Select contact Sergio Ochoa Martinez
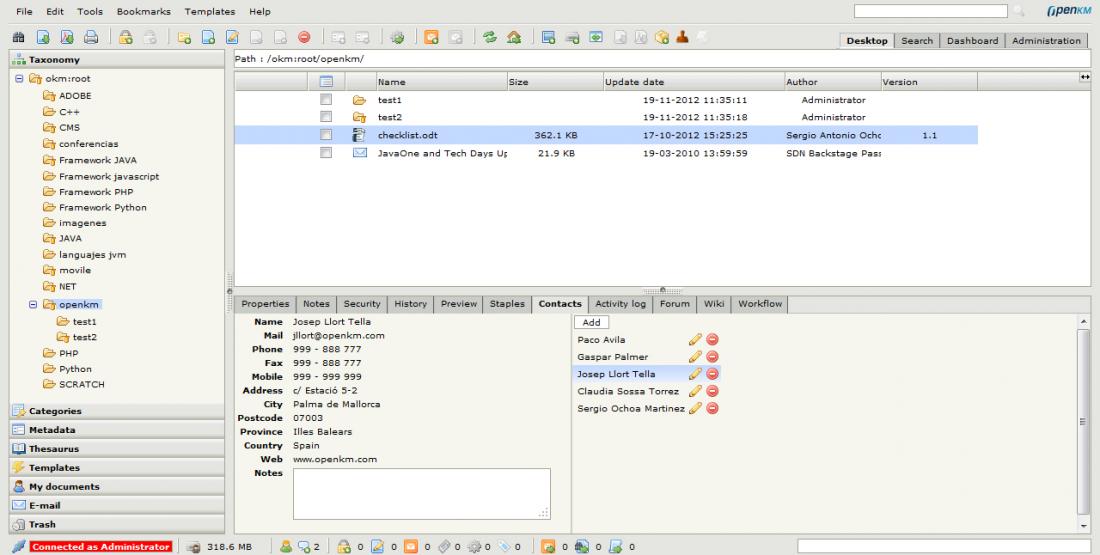This screenshot has height=555, width=1100. [631, 408]
